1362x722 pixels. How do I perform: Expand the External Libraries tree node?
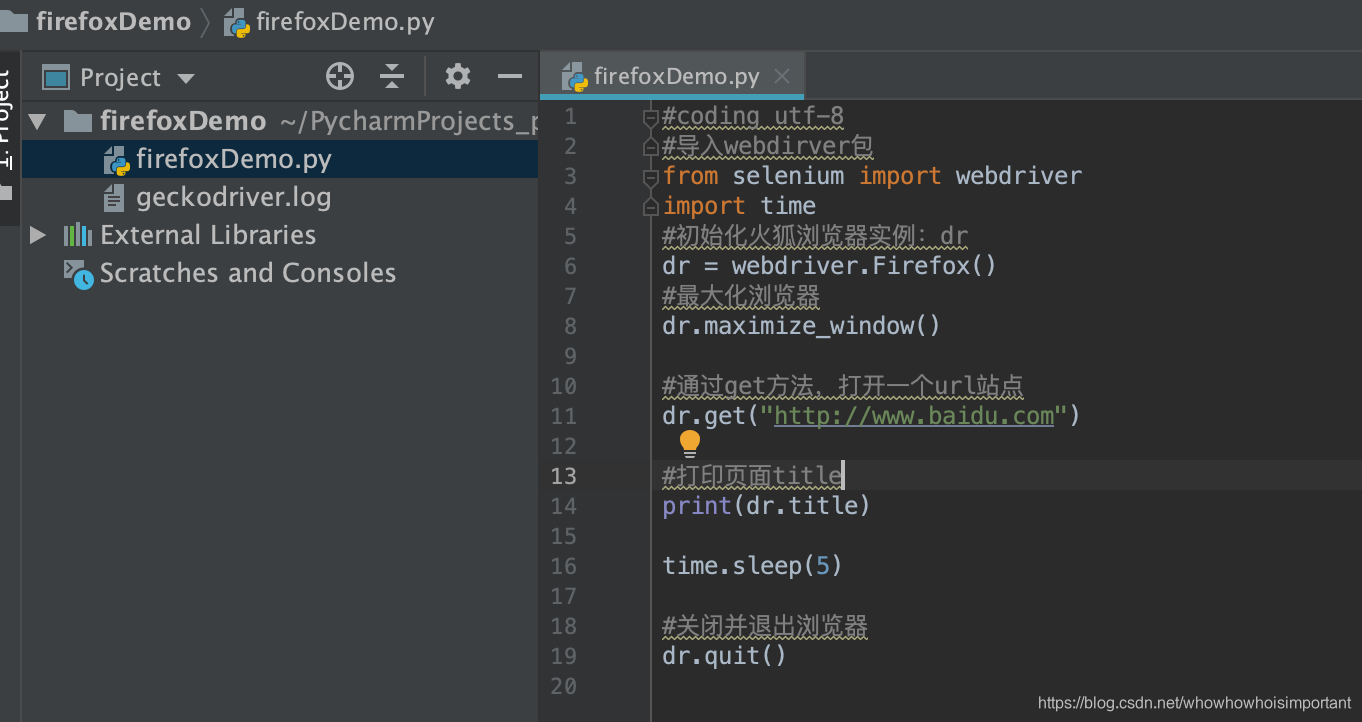[37, 235]
